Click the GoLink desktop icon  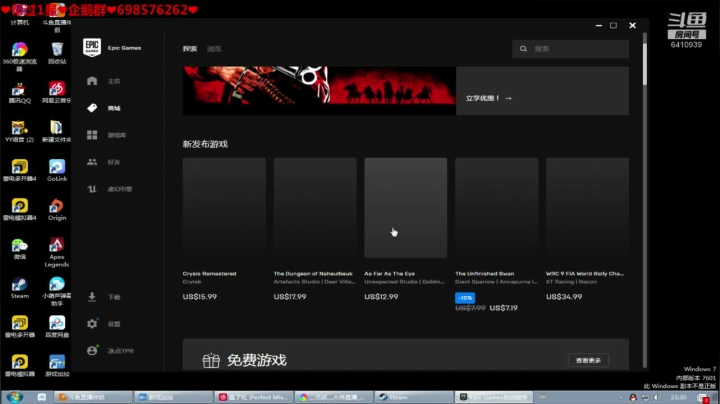pos(57,167)
